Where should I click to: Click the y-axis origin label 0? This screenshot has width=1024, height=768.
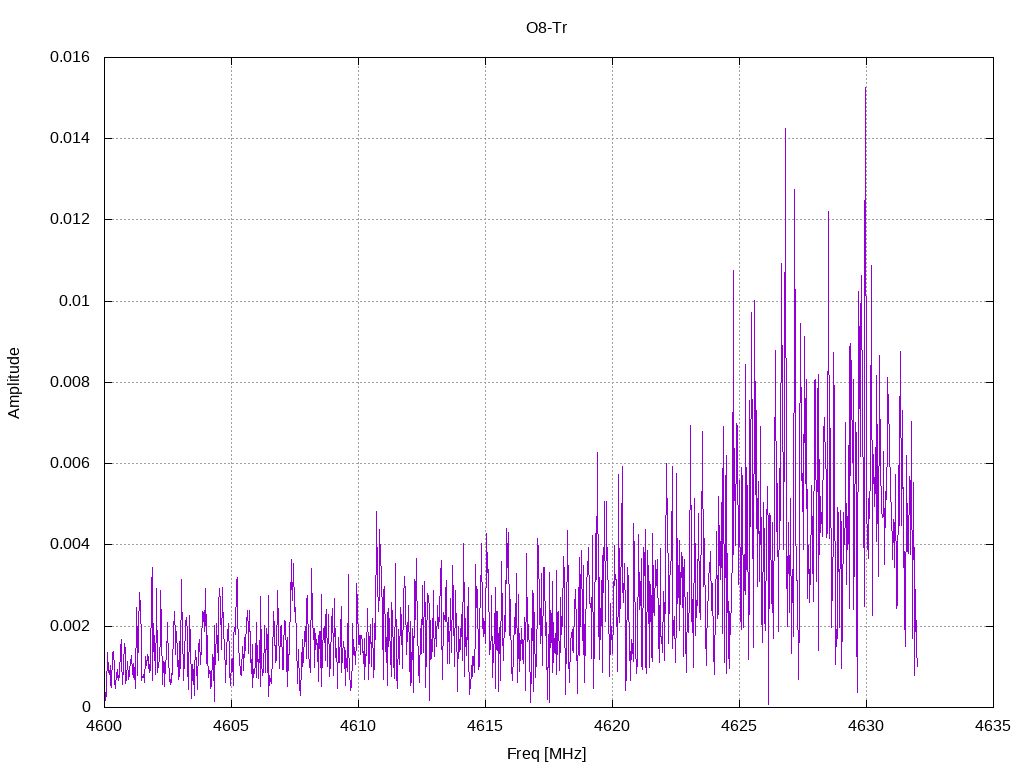click(86, 707)
